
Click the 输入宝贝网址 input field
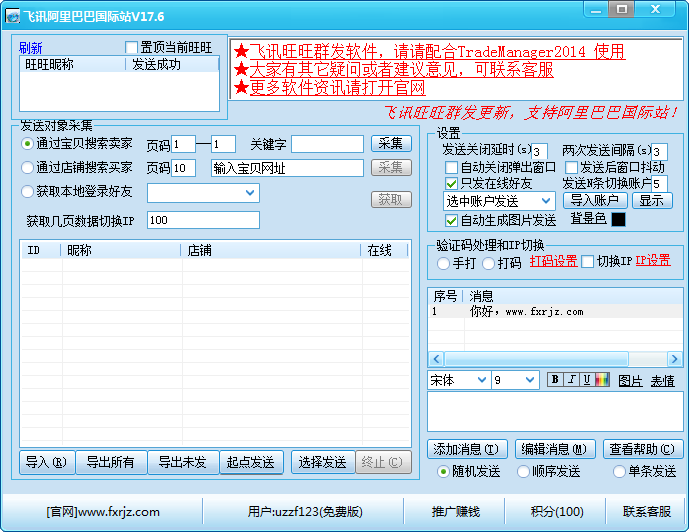287,168
